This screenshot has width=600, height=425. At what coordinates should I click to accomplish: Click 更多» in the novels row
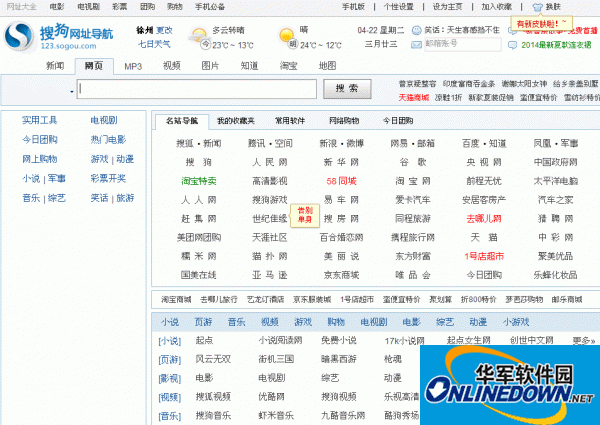[584, 340]
